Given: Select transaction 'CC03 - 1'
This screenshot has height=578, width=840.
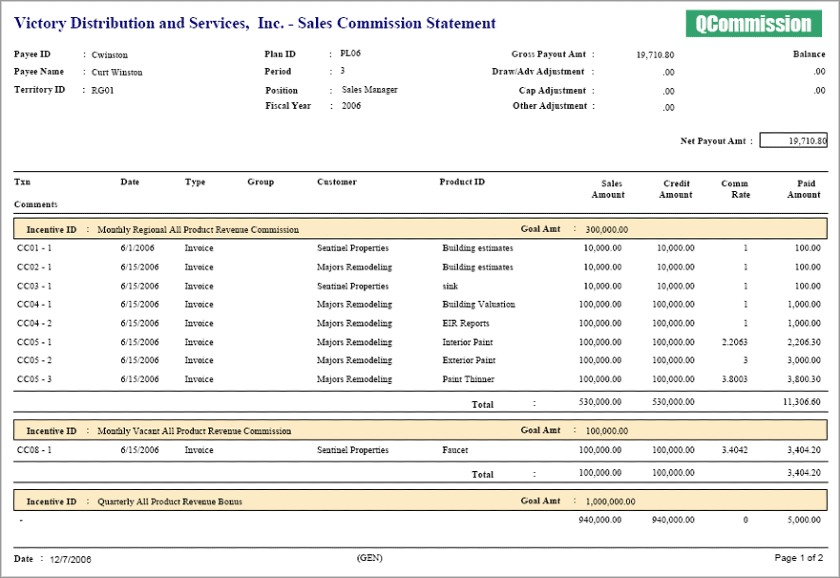Looking at the screenshot, I should click(x=34, y=286).
